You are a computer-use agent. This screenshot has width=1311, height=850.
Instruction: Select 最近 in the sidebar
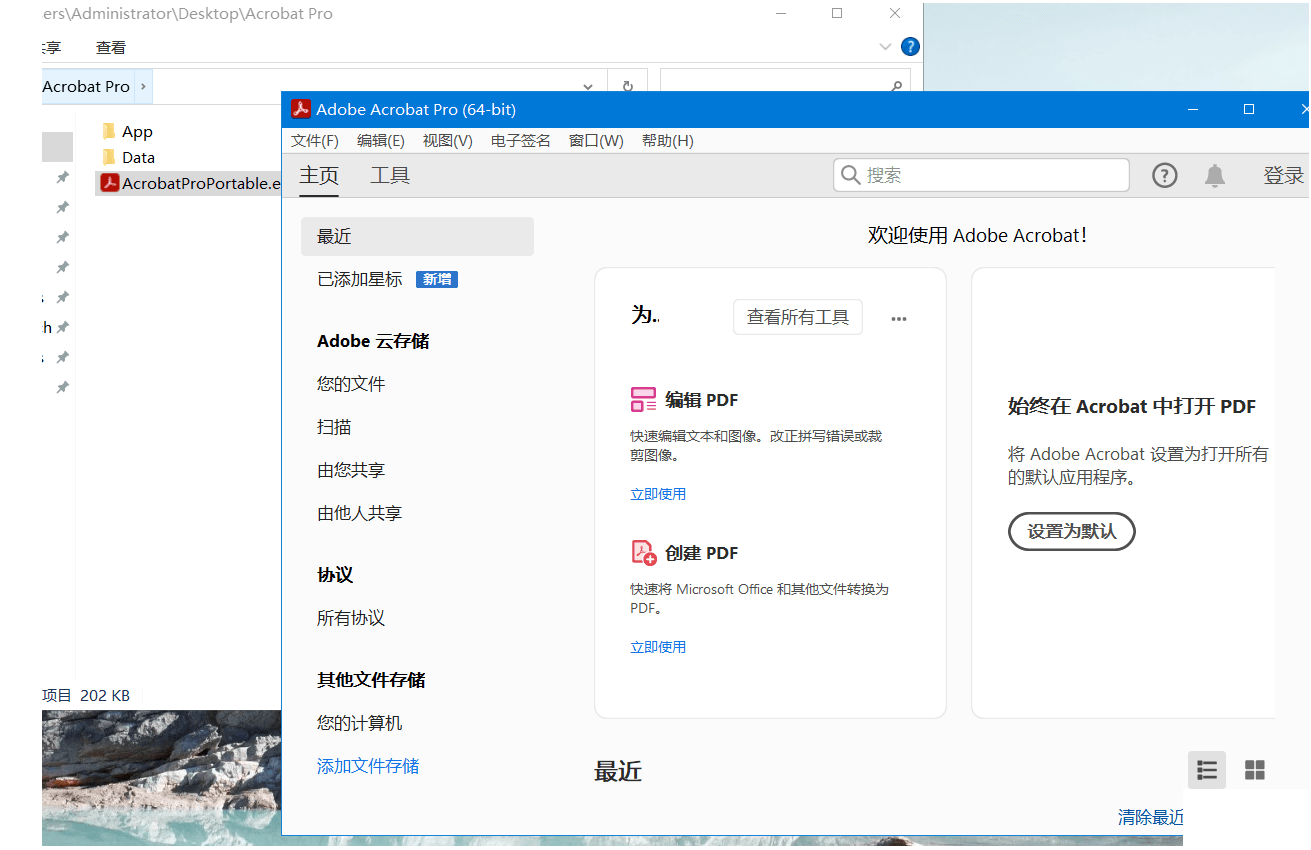coord(417,237)
